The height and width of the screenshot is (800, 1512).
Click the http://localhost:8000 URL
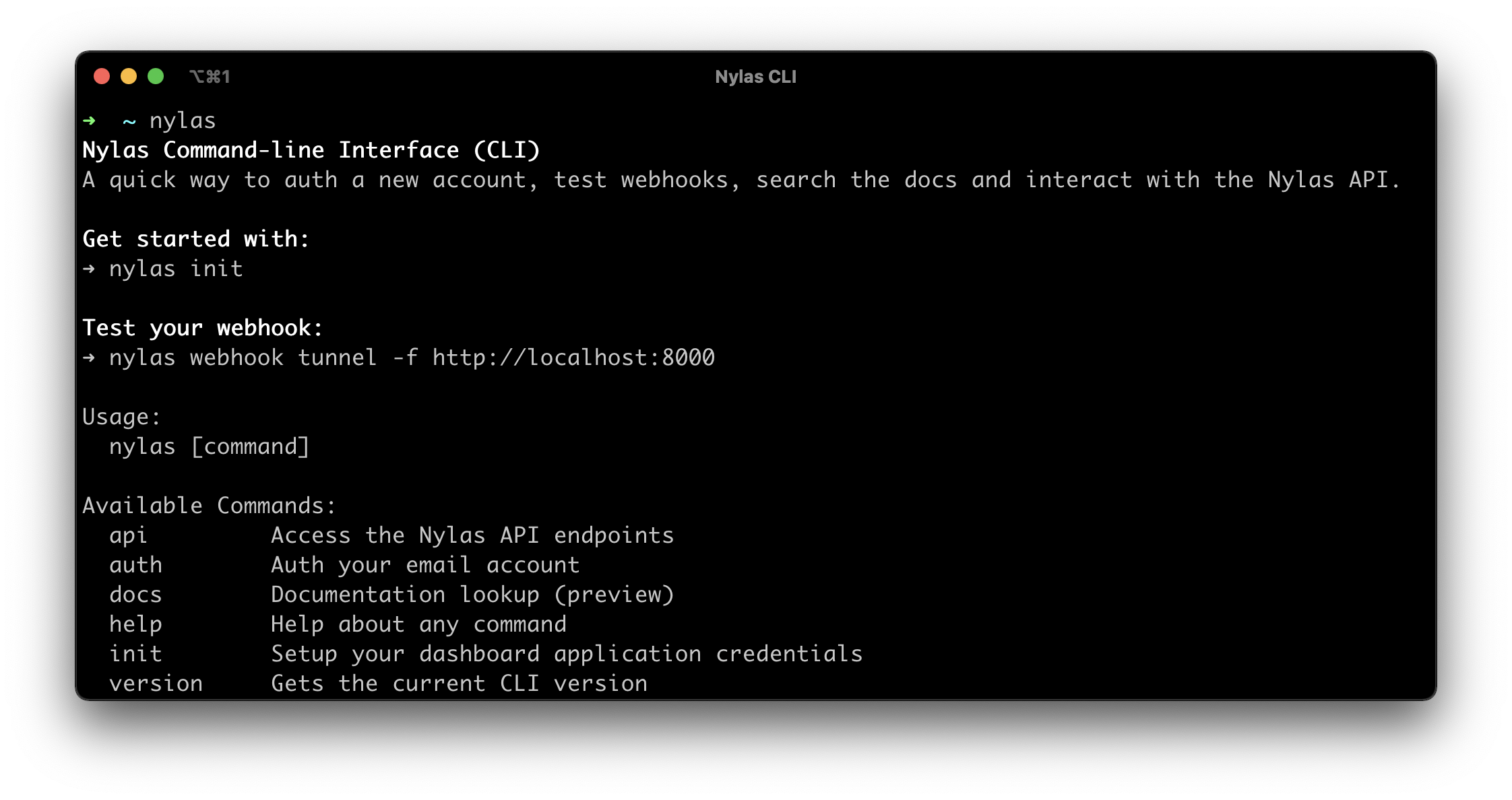(573, 358)
